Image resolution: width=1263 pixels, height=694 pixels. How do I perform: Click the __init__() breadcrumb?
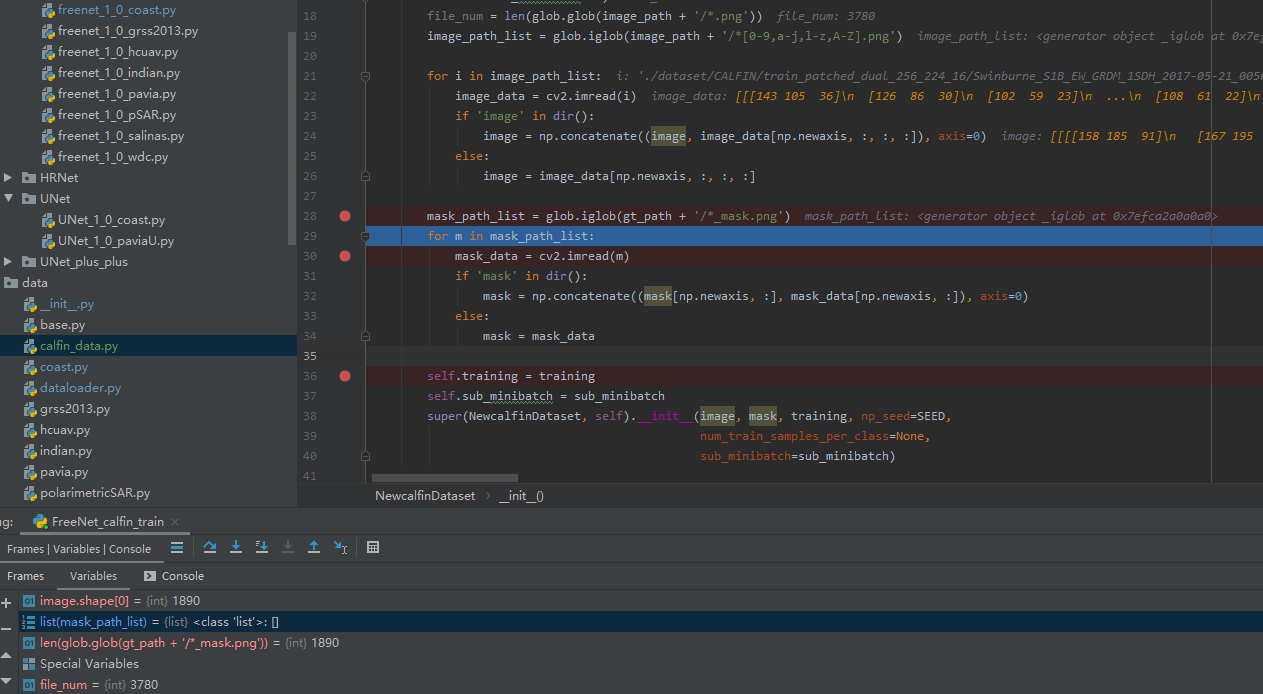tap(521, 496)
